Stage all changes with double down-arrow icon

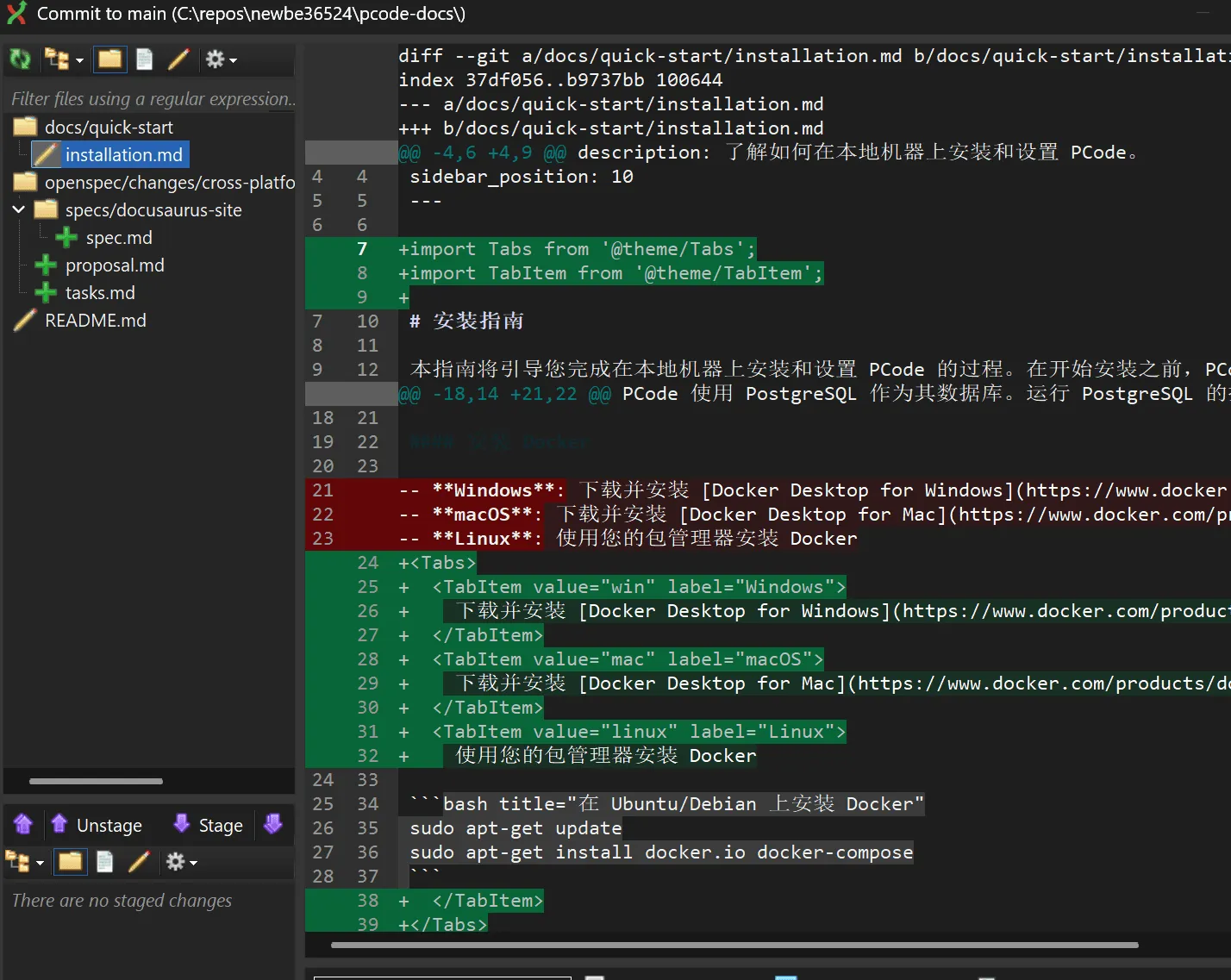pyautogui.click(x=273, y=825)
